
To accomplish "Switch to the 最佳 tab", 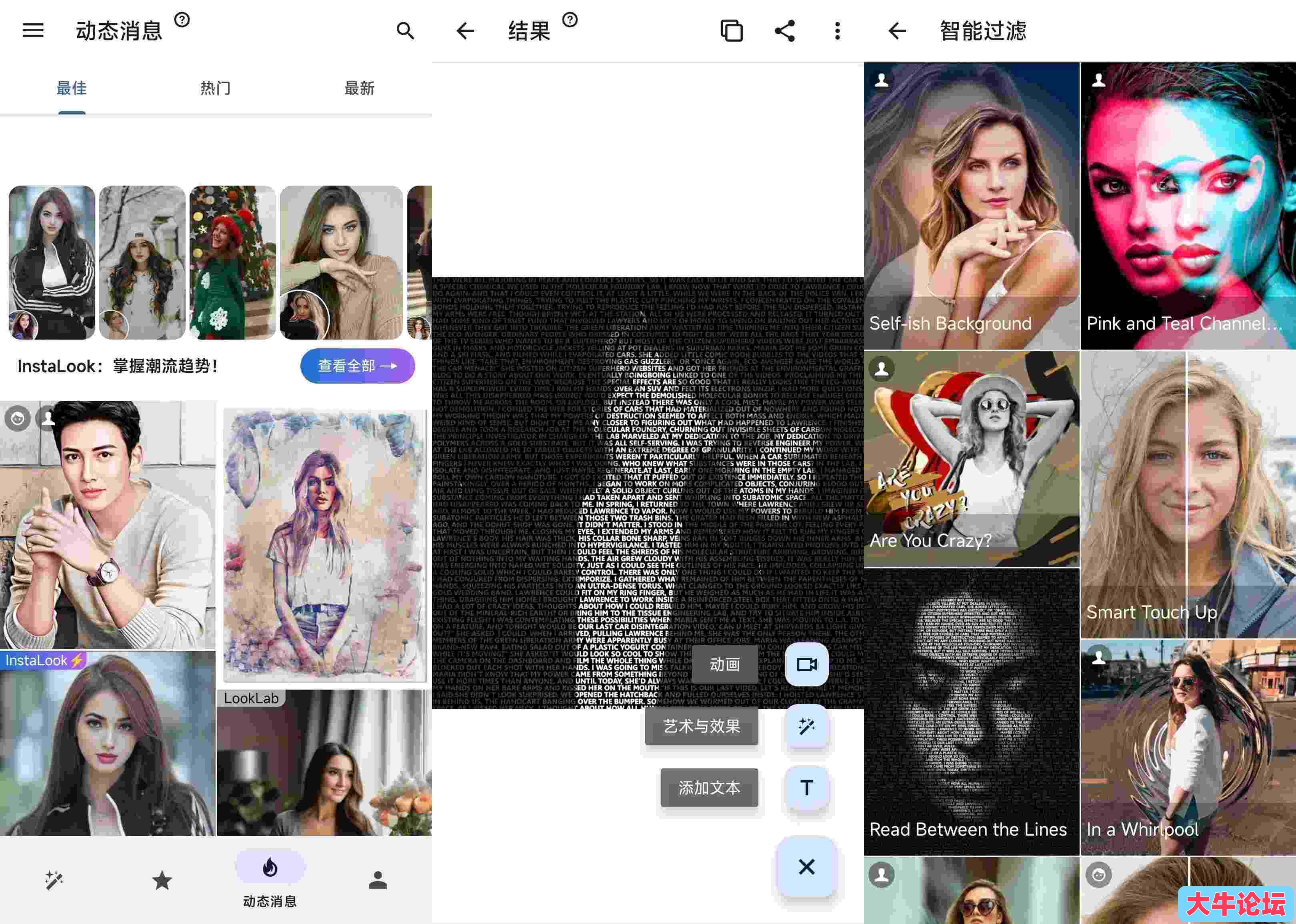I will point(72,88).
